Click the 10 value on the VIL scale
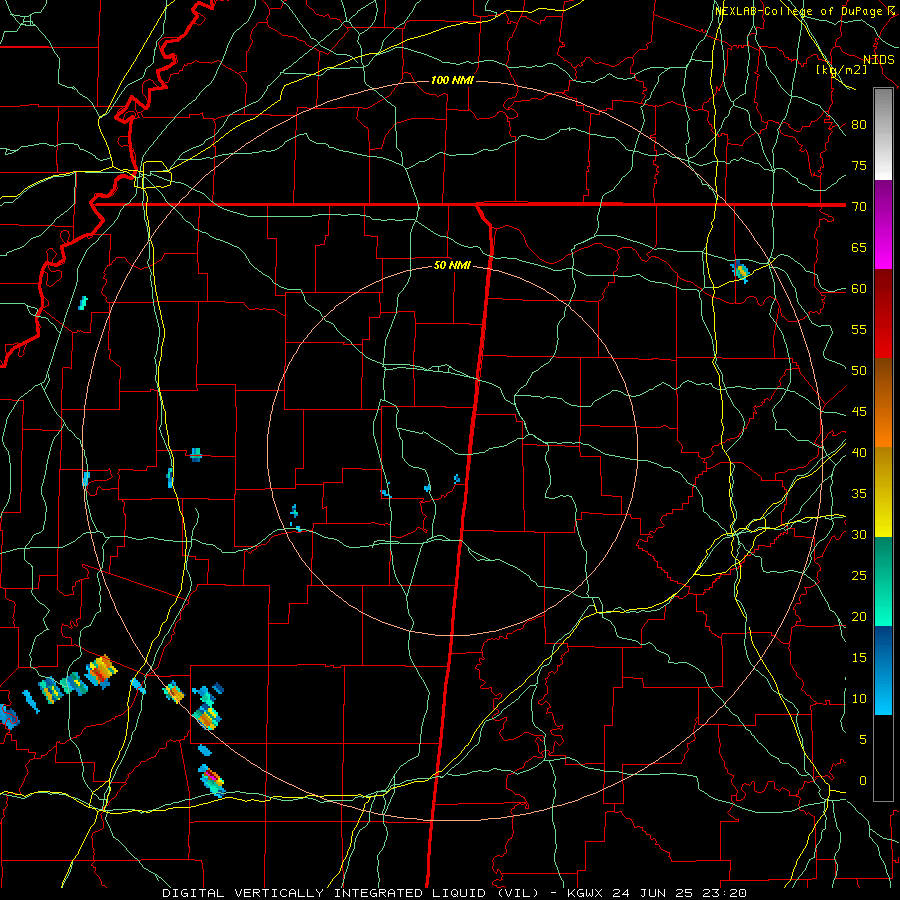This screenshot has height=900, width=900. [859, 699]
